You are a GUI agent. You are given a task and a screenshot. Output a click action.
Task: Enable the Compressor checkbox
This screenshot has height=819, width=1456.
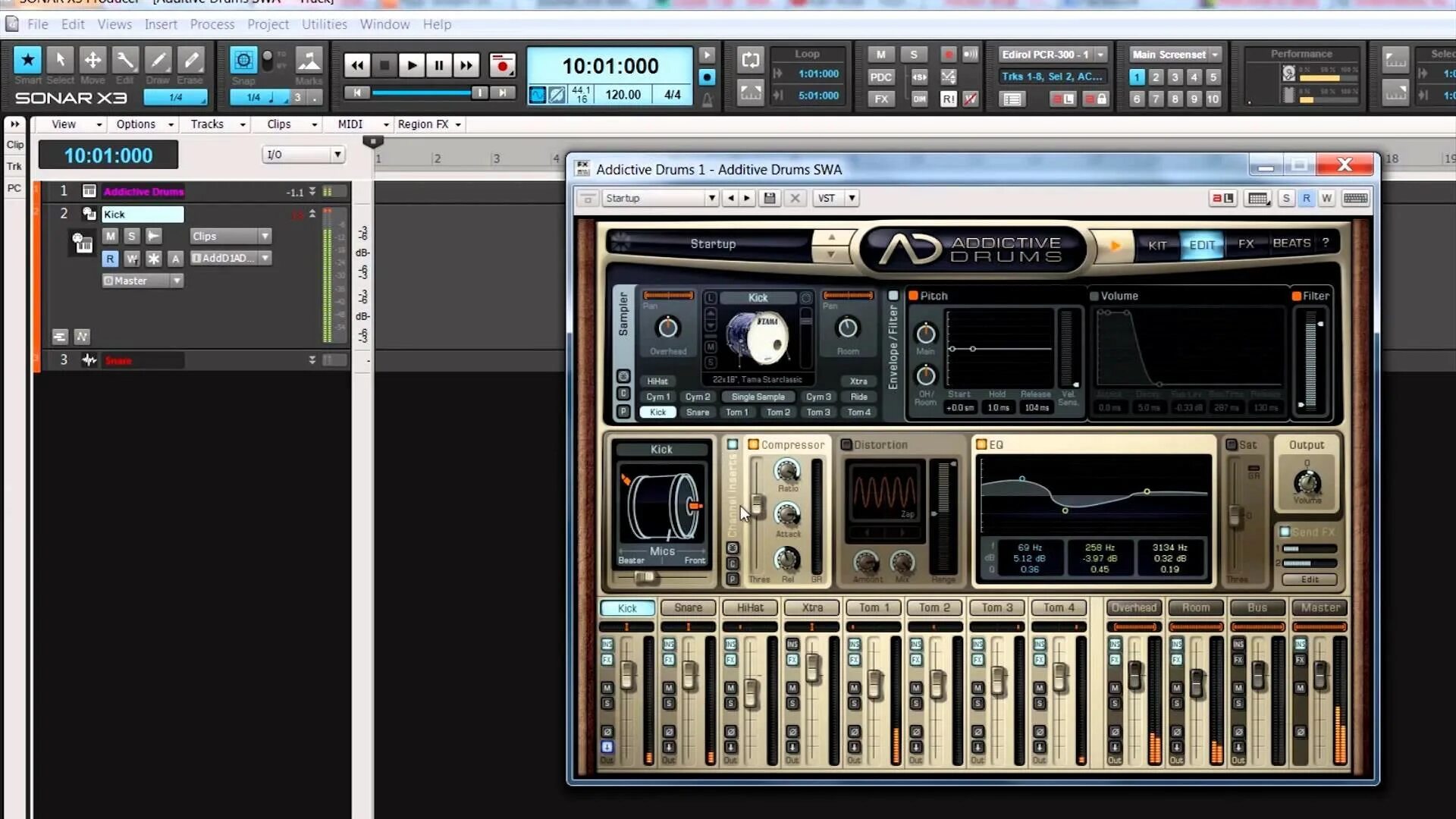pos(754,445)
